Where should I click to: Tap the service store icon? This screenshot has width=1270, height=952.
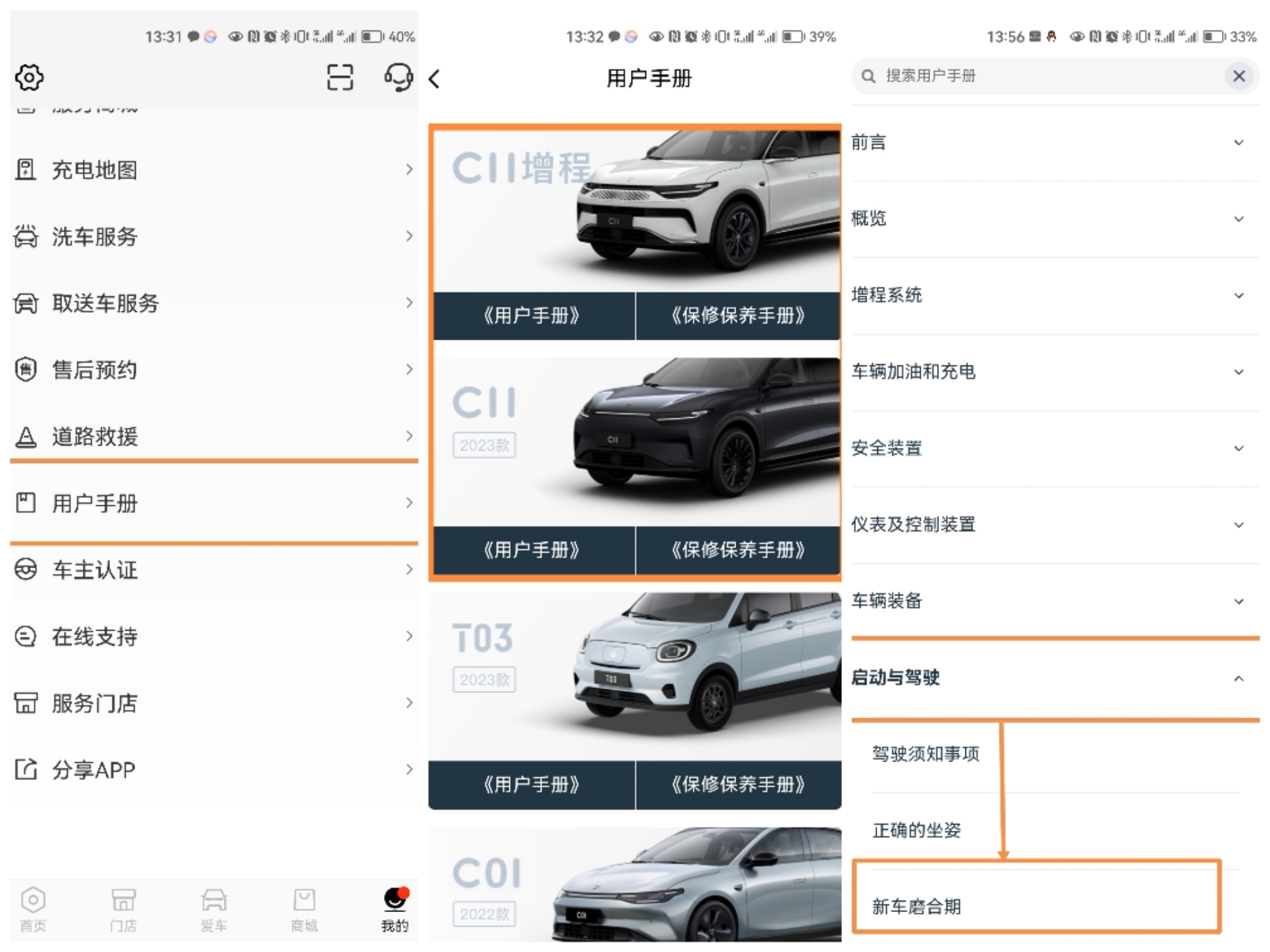[26, 703]
